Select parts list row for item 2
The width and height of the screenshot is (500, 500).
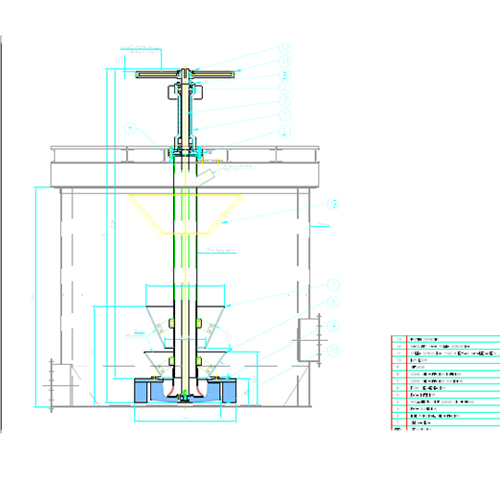pyautogui.click(x=446, y=416)
